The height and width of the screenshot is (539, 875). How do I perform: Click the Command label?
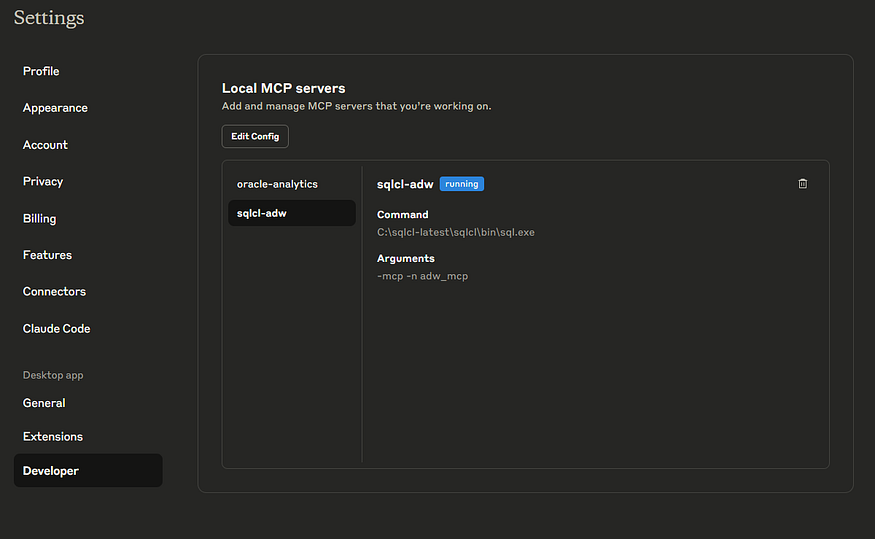click(402, 214)
